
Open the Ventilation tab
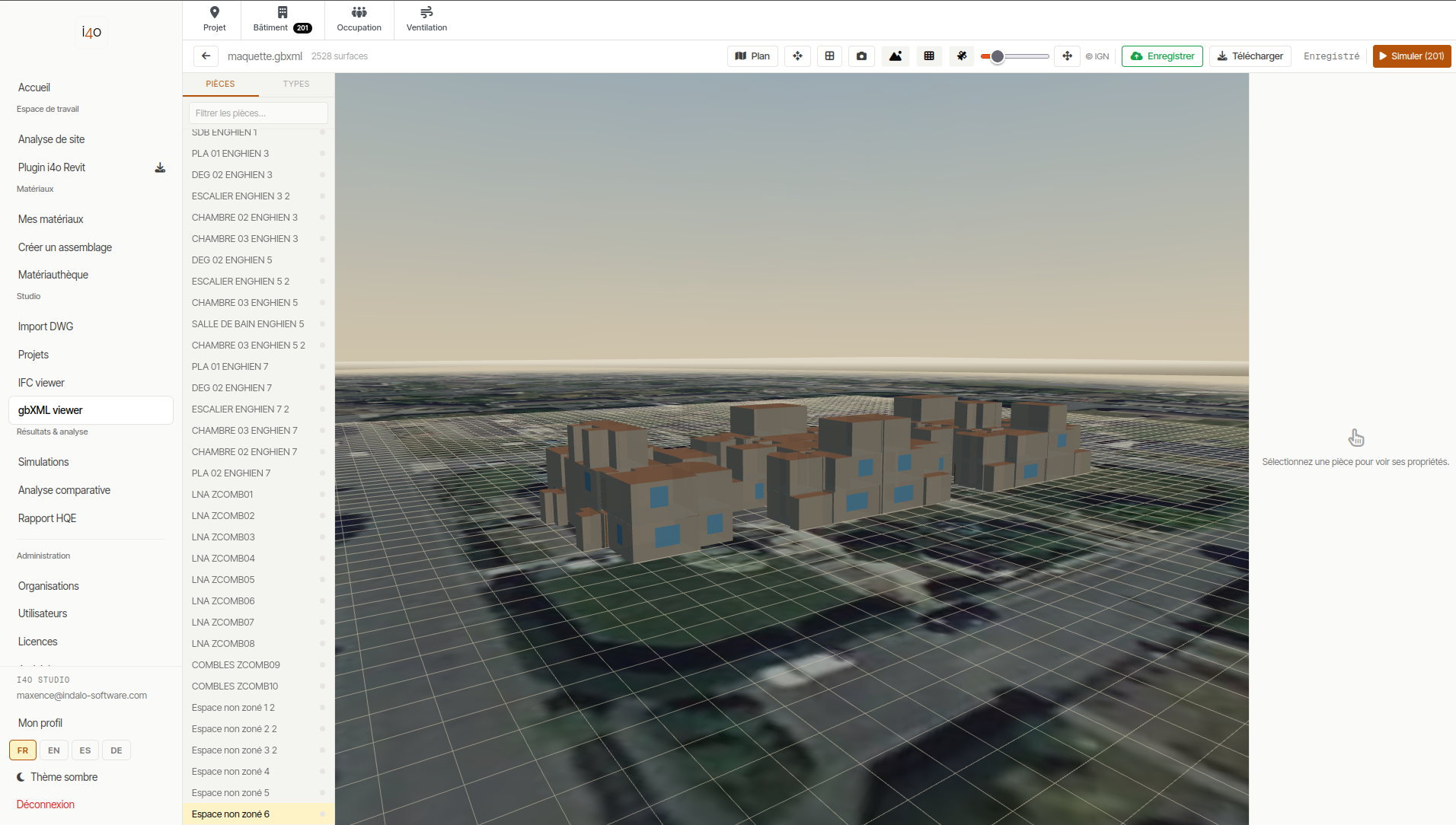click(426, 20)
